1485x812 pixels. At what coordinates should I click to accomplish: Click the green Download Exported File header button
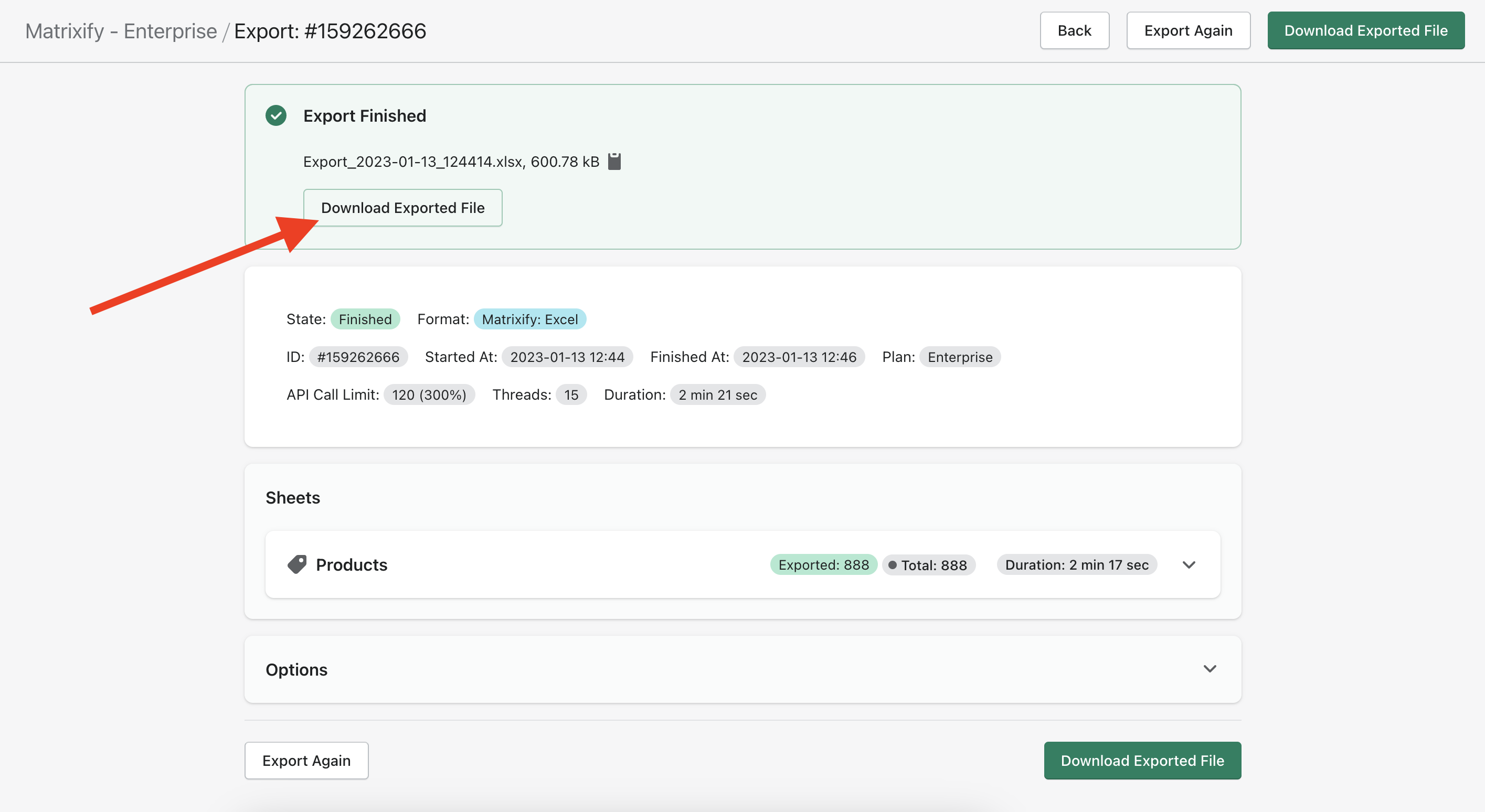(x=1366, y=30)
